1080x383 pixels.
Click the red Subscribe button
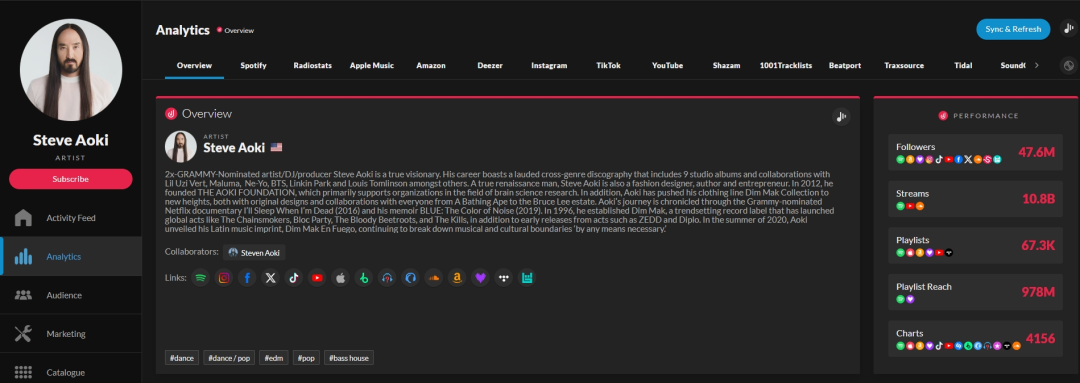coord(71,179)
